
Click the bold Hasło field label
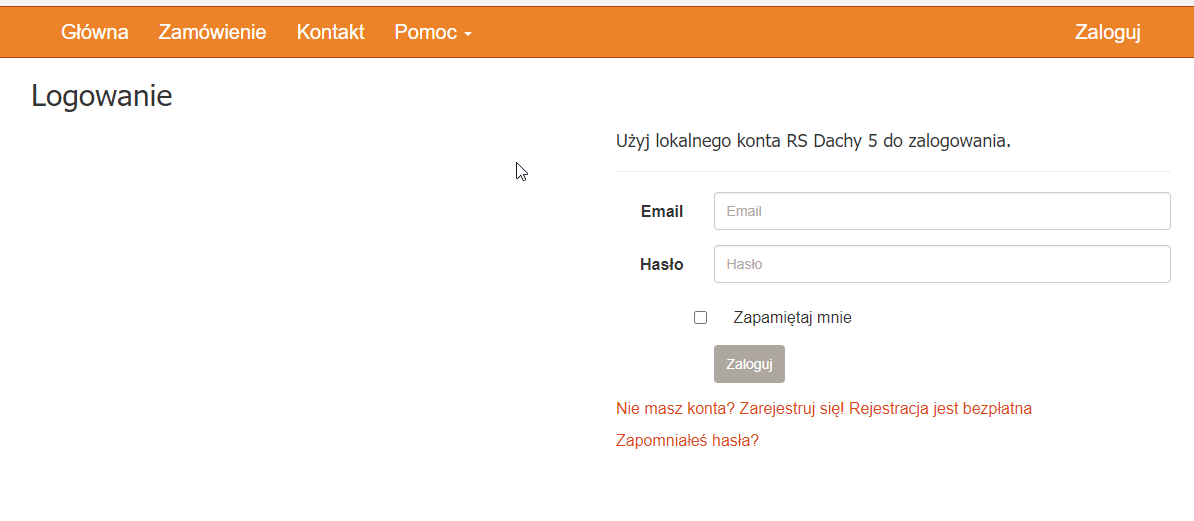click(x=661, y=264)
